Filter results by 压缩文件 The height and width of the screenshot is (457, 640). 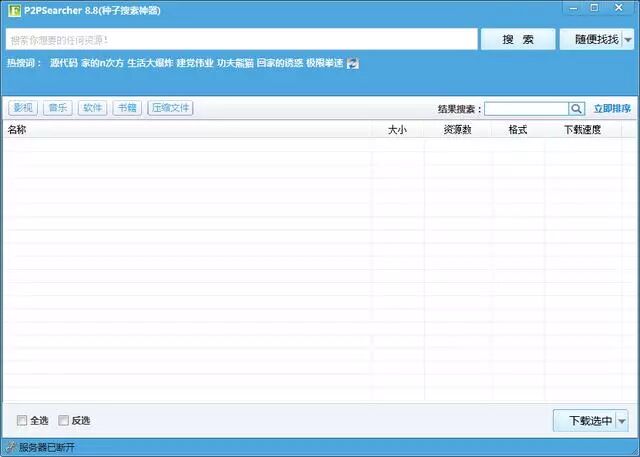170,108
